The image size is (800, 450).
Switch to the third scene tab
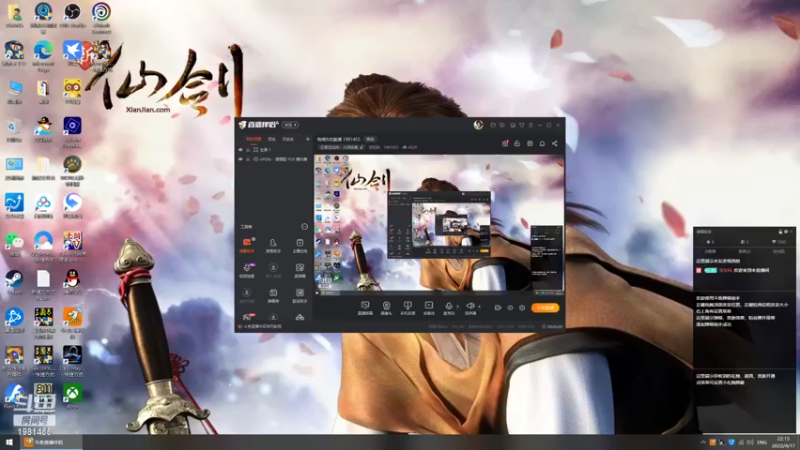coord(288,139)
